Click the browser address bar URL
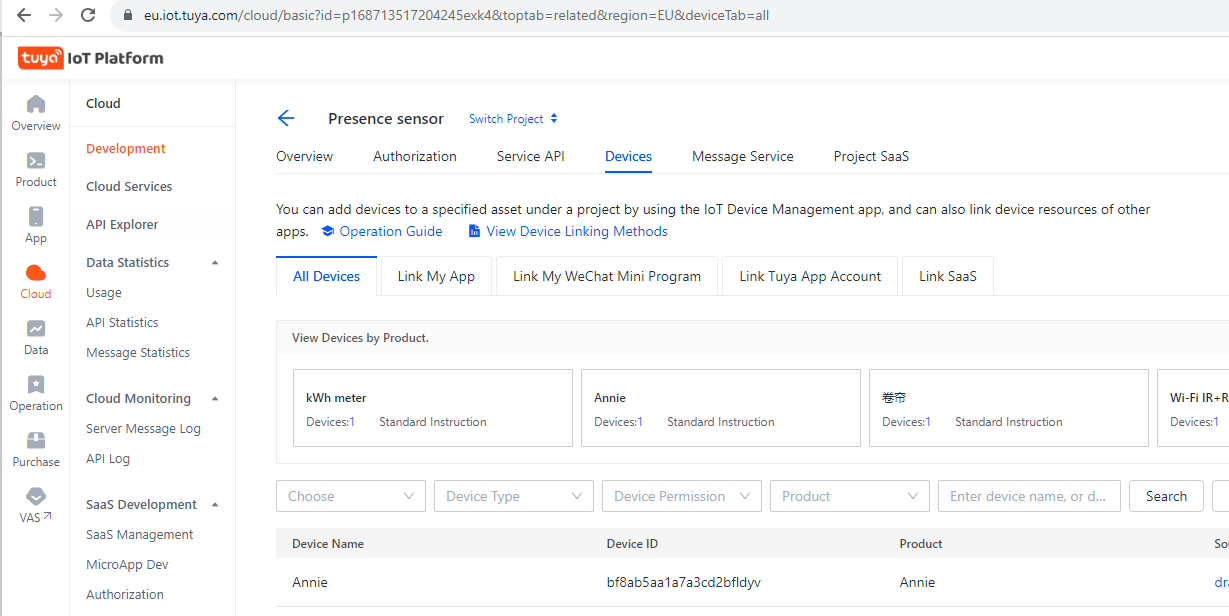The image size is (1229, 616). (456, 16)
